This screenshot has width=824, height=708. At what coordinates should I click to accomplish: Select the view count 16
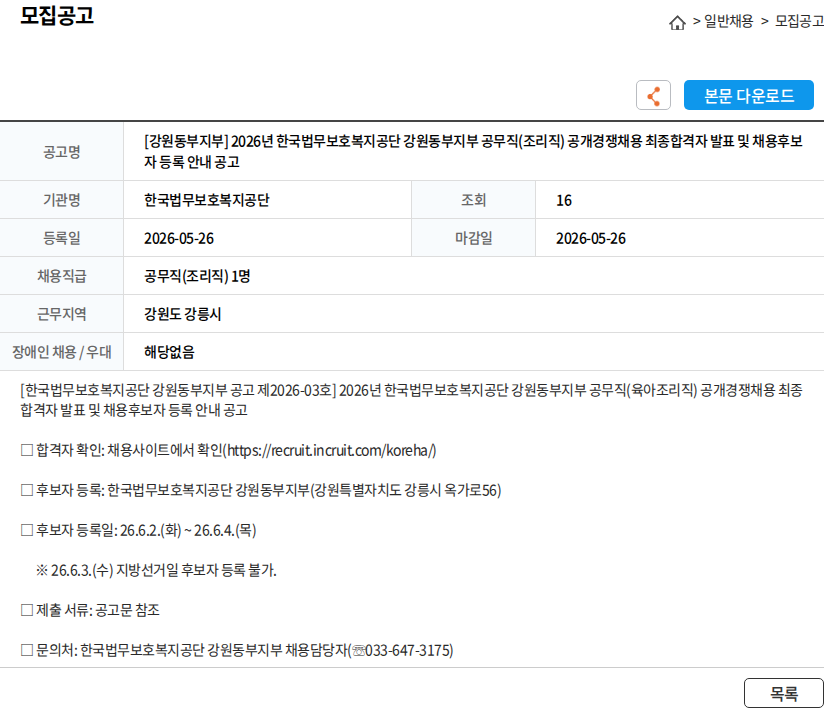click(563, 200)
